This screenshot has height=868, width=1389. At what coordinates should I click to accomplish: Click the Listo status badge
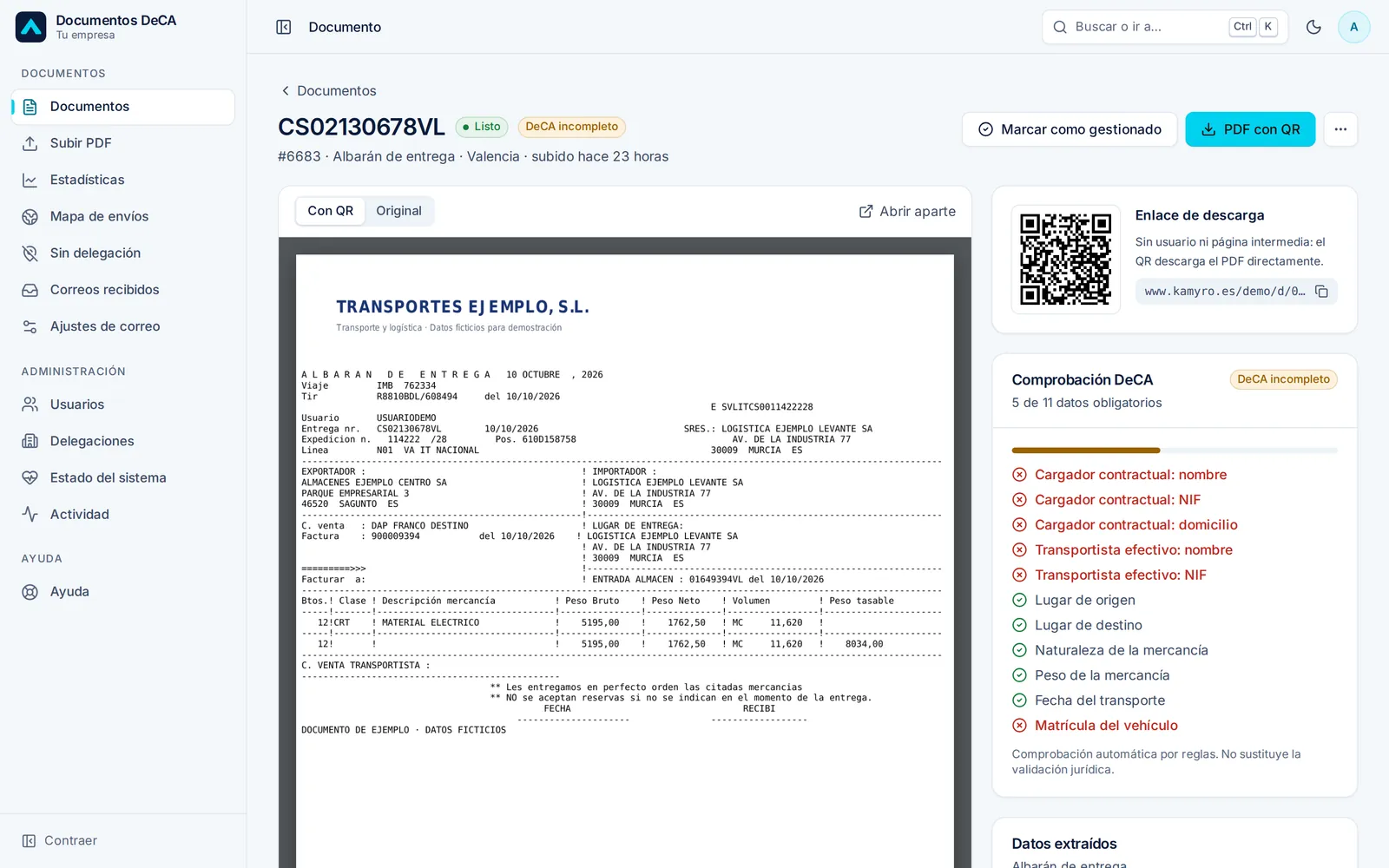(x=482, y=127)
